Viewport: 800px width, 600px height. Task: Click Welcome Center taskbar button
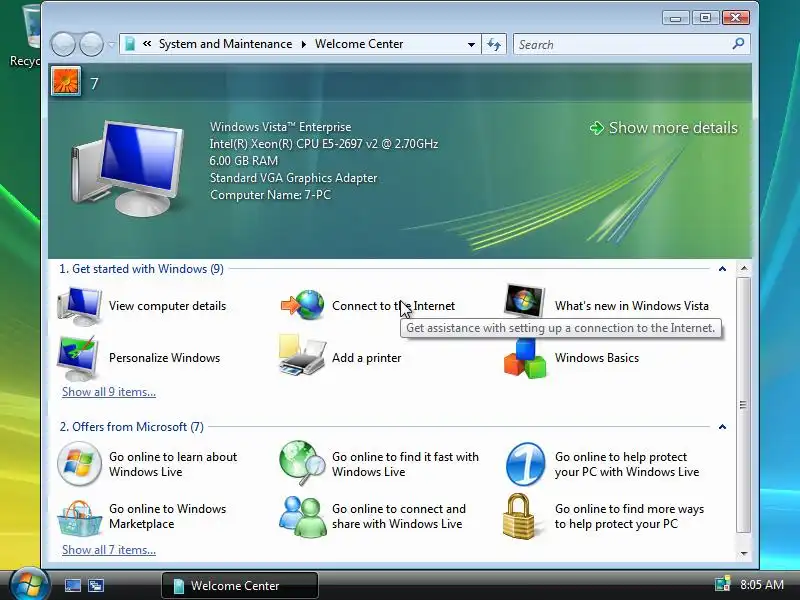240,585
